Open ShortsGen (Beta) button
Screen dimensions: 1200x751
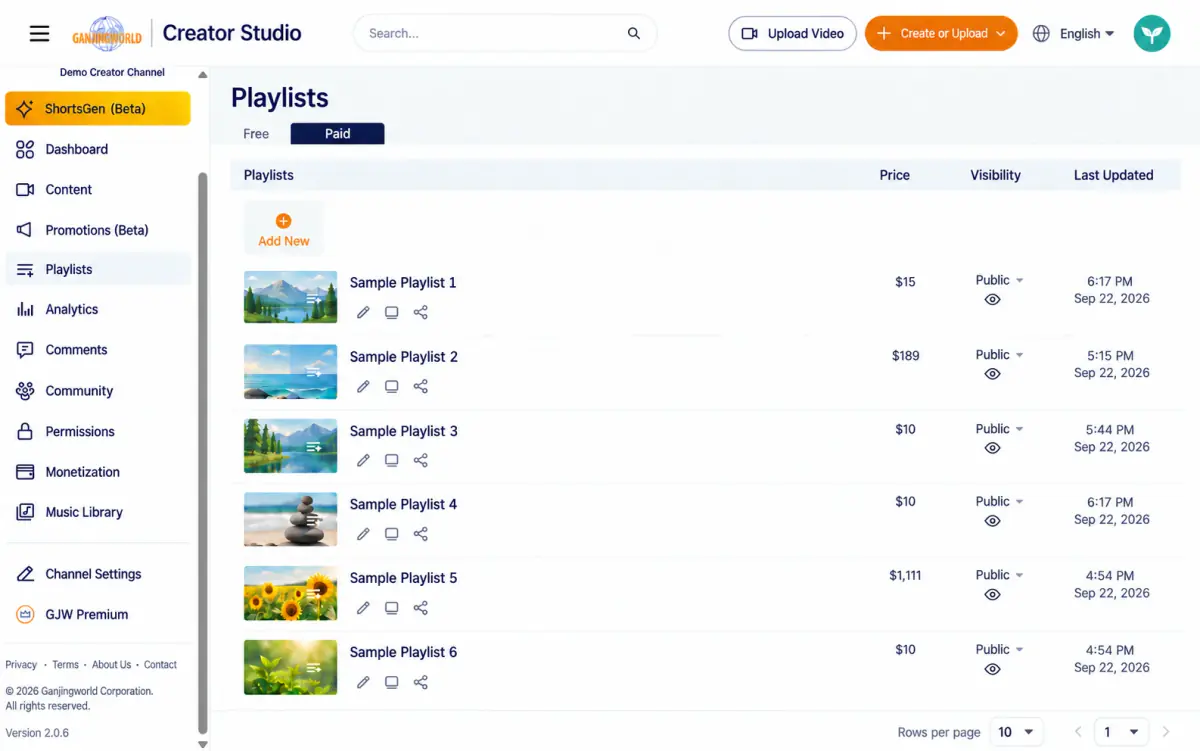98,109
